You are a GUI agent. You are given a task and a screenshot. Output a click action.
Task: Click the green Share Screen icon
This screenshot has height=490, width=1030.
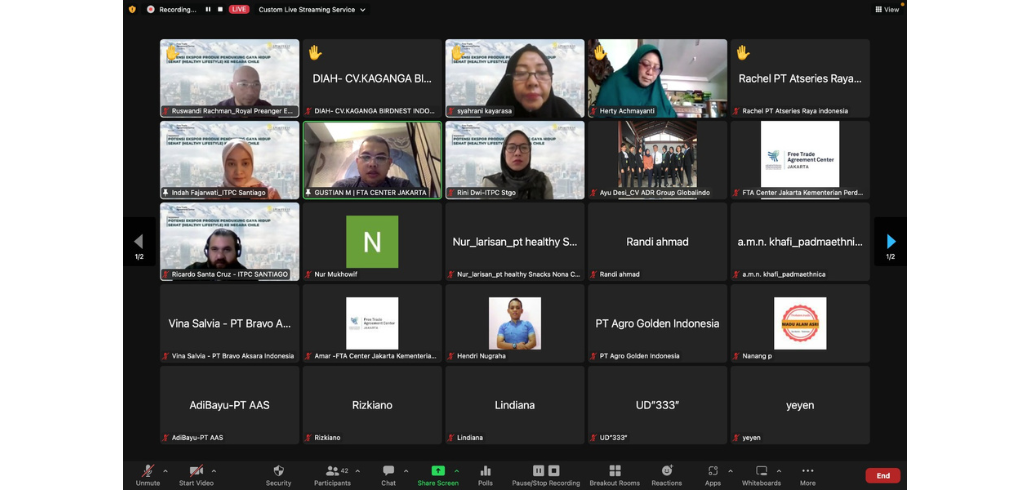click(x=438, y=471)
